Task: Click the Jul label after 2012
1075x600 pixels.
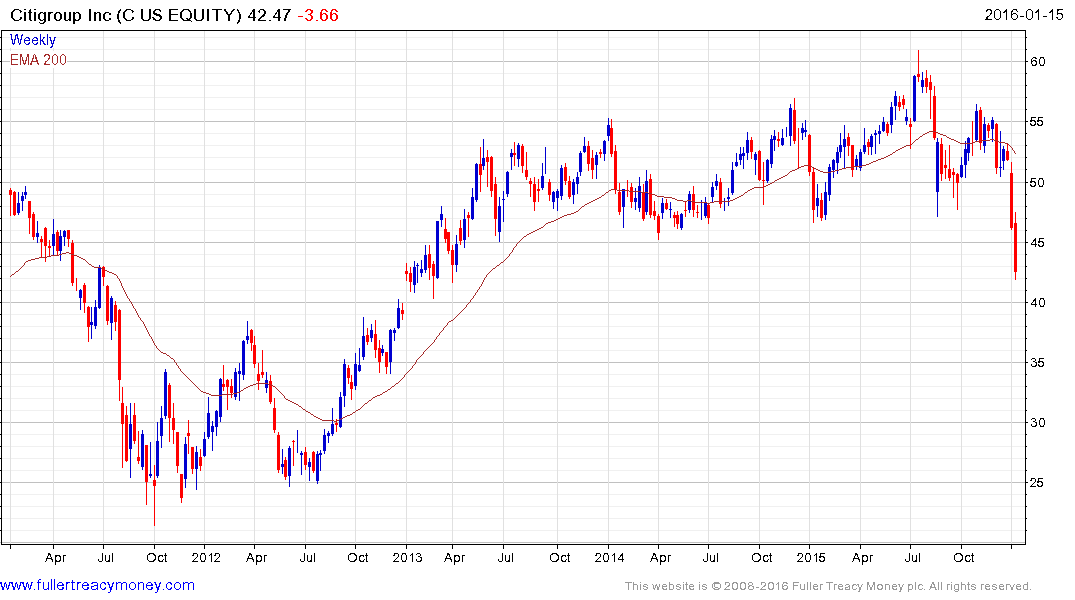Action: (308, 557)
